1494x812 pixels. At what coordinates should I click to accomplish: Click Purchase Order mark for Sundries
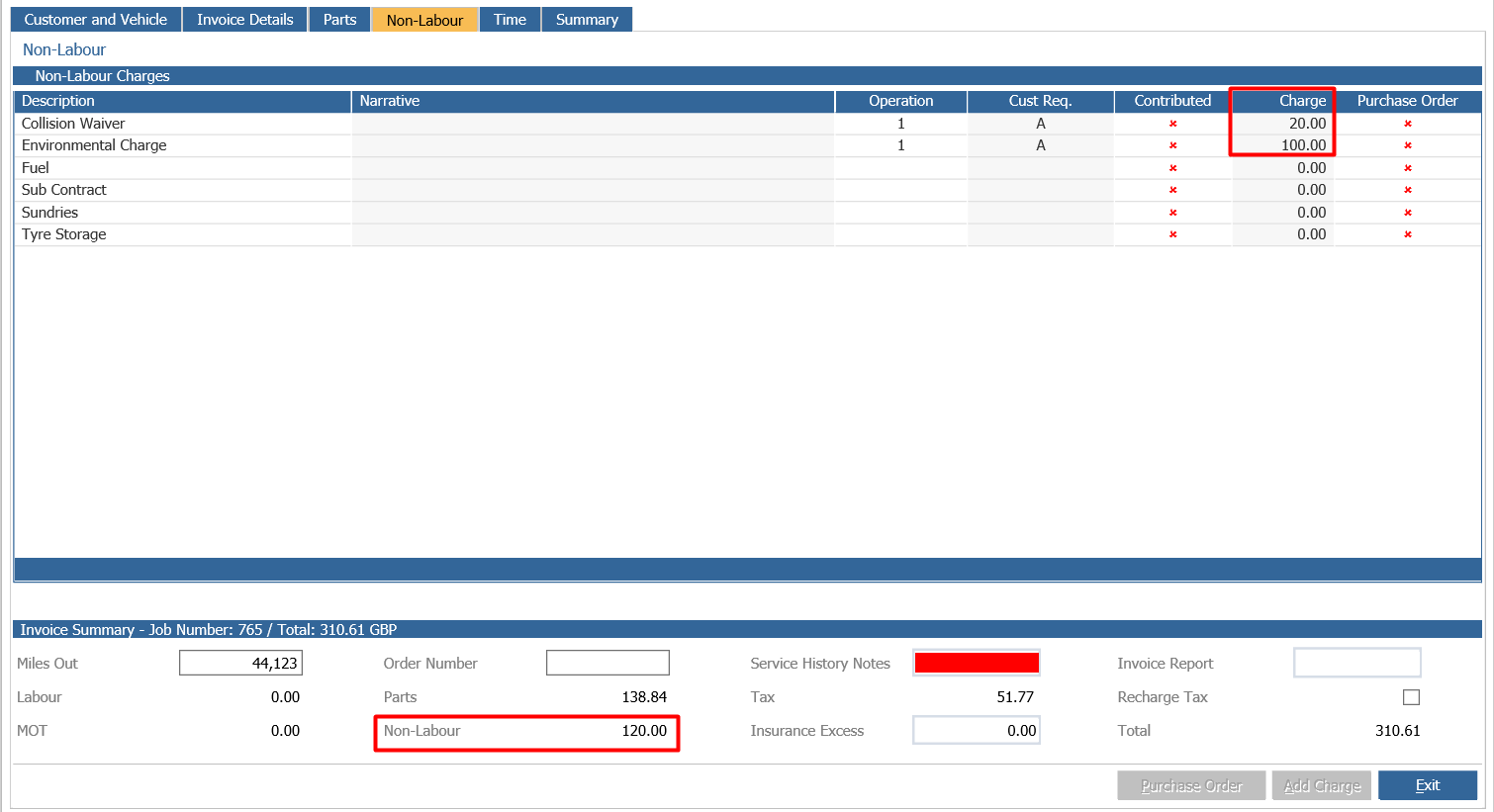[1407, 213]
